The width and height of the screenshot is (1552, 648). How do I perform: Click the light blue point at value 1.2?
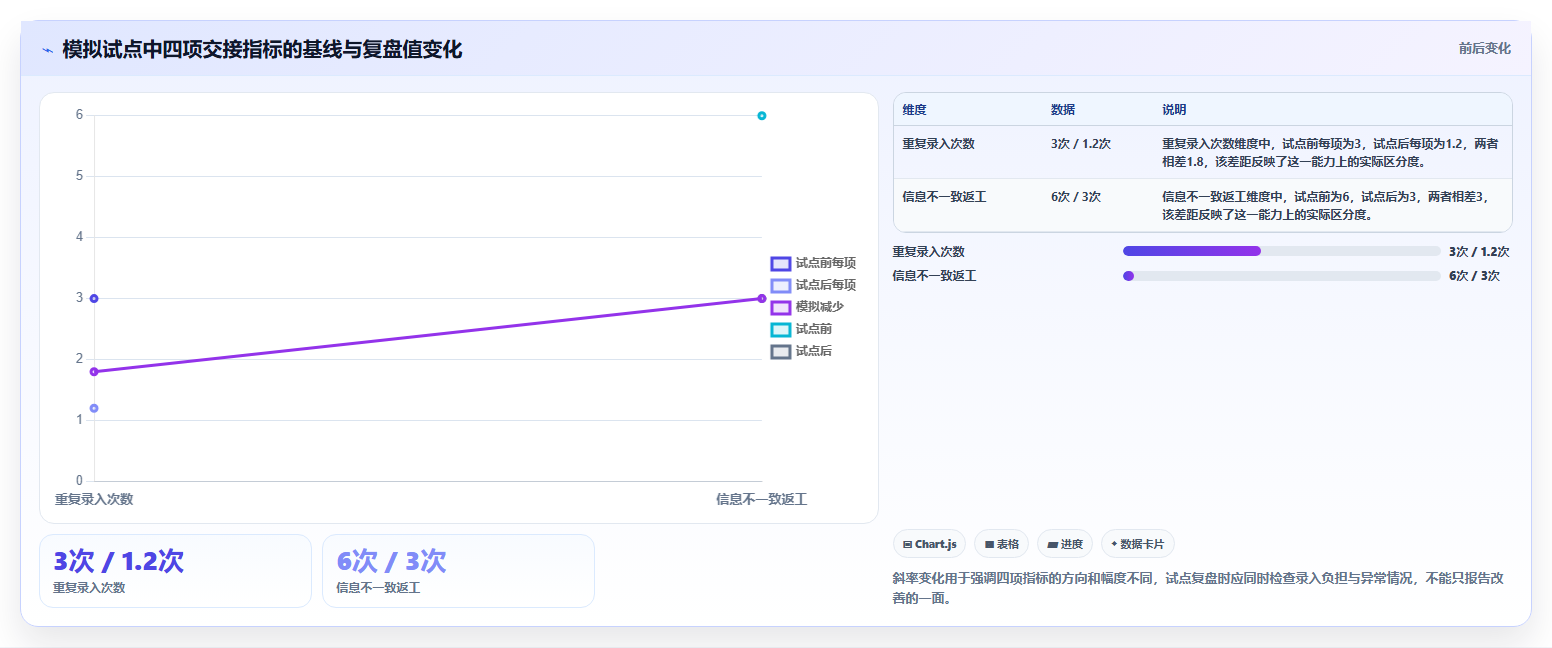94,408
